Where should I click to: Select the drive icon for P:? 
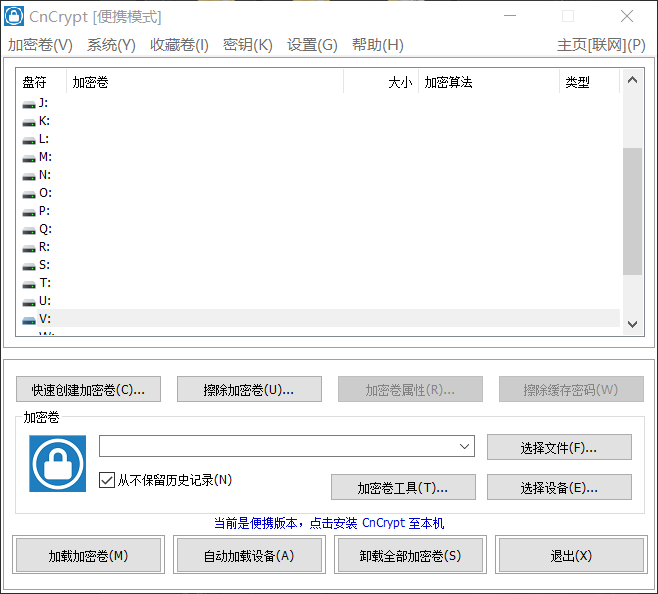tap(29, 213)
